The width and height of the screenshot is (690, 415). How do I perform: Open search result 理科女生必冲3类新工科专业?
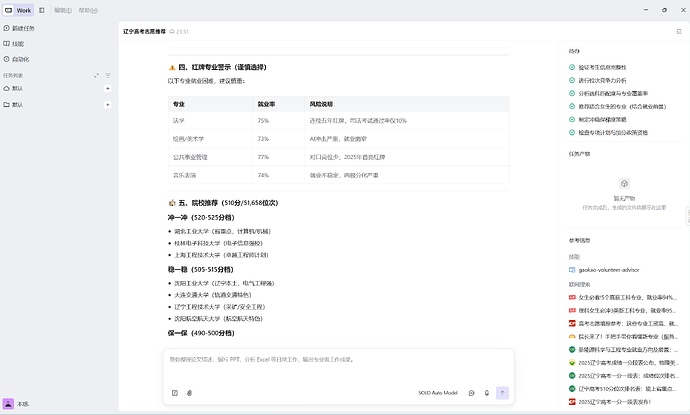click(x=623, y=310)
